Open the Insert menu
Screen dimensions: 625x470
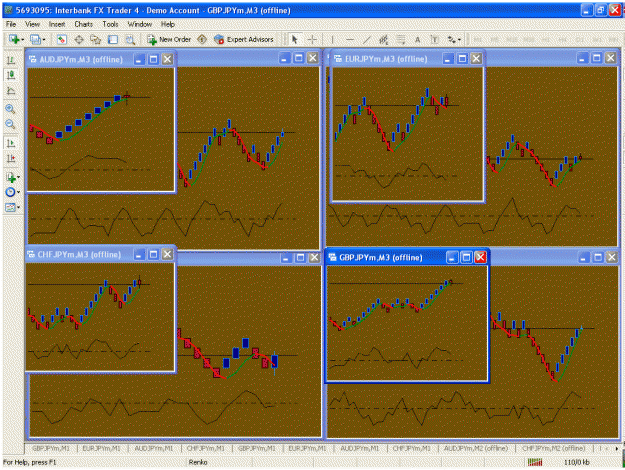click(57, 24)
